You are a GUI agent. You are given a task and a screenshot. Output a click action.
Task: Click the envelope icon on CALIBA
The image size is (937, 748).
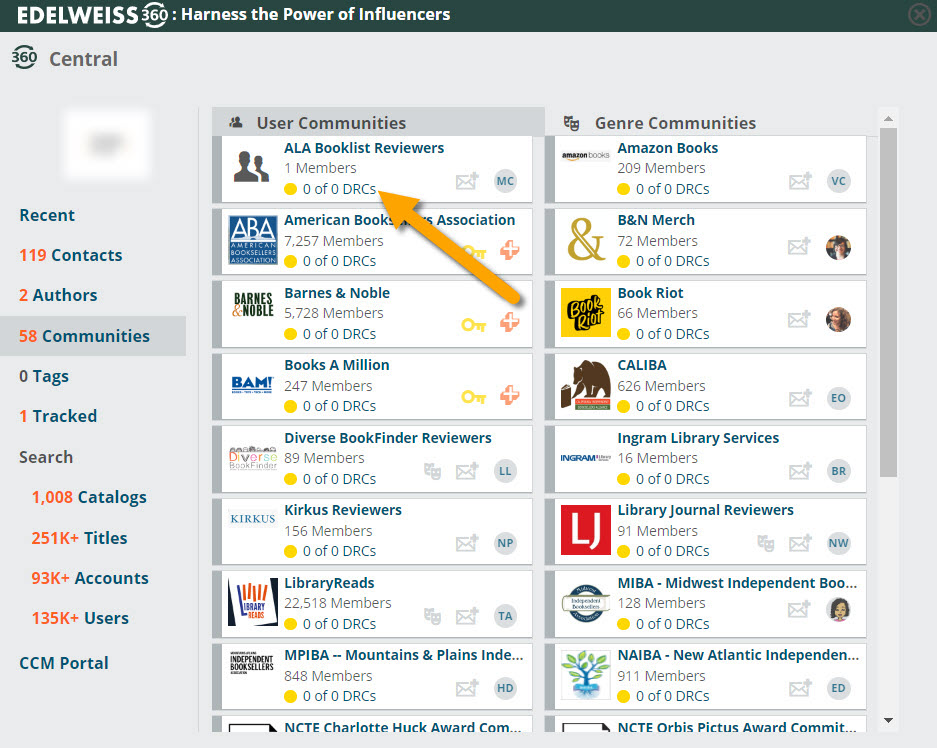point(800,398)
